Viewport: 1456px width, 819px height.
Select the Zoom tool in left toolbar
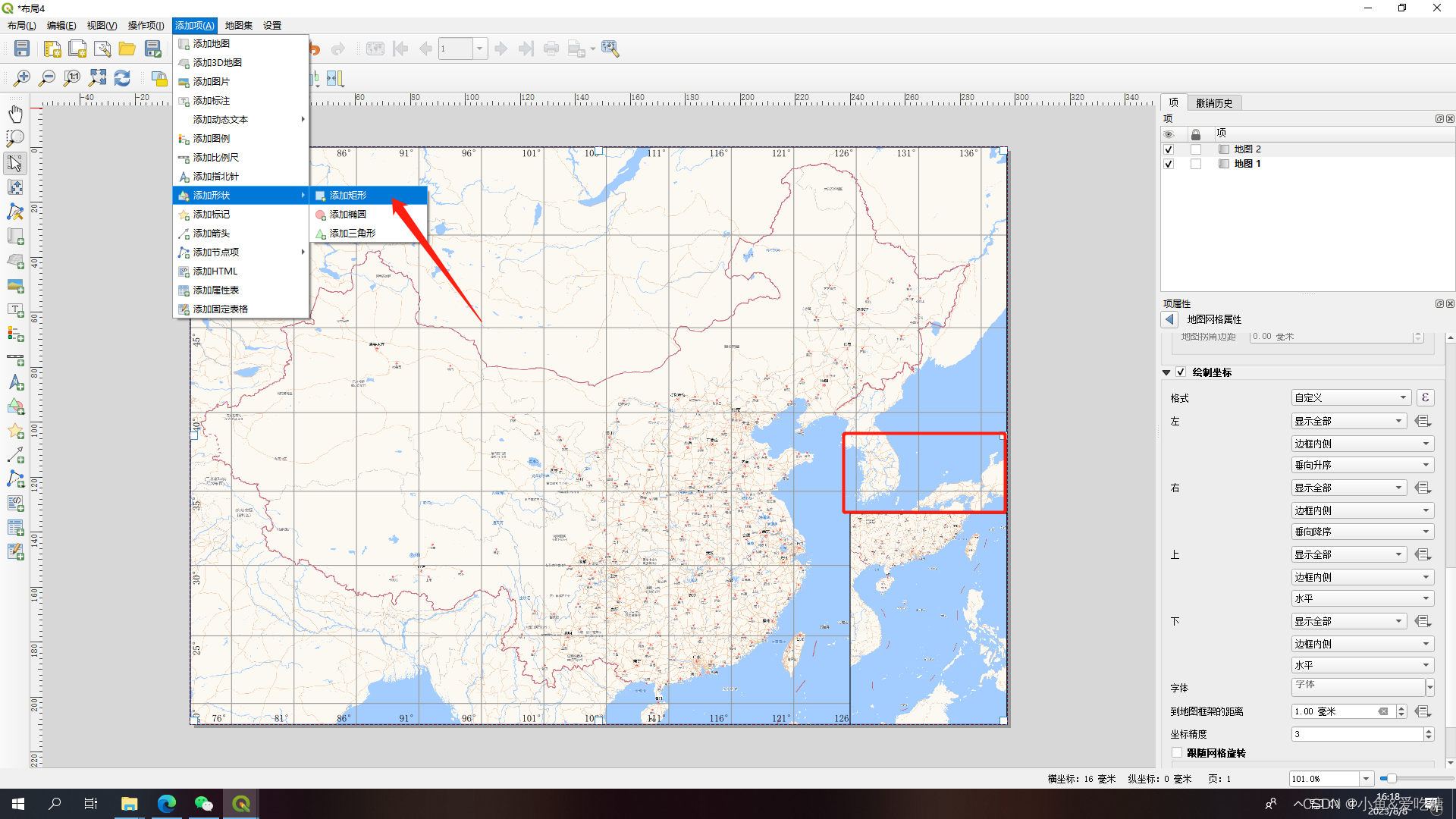pos(15,139)
